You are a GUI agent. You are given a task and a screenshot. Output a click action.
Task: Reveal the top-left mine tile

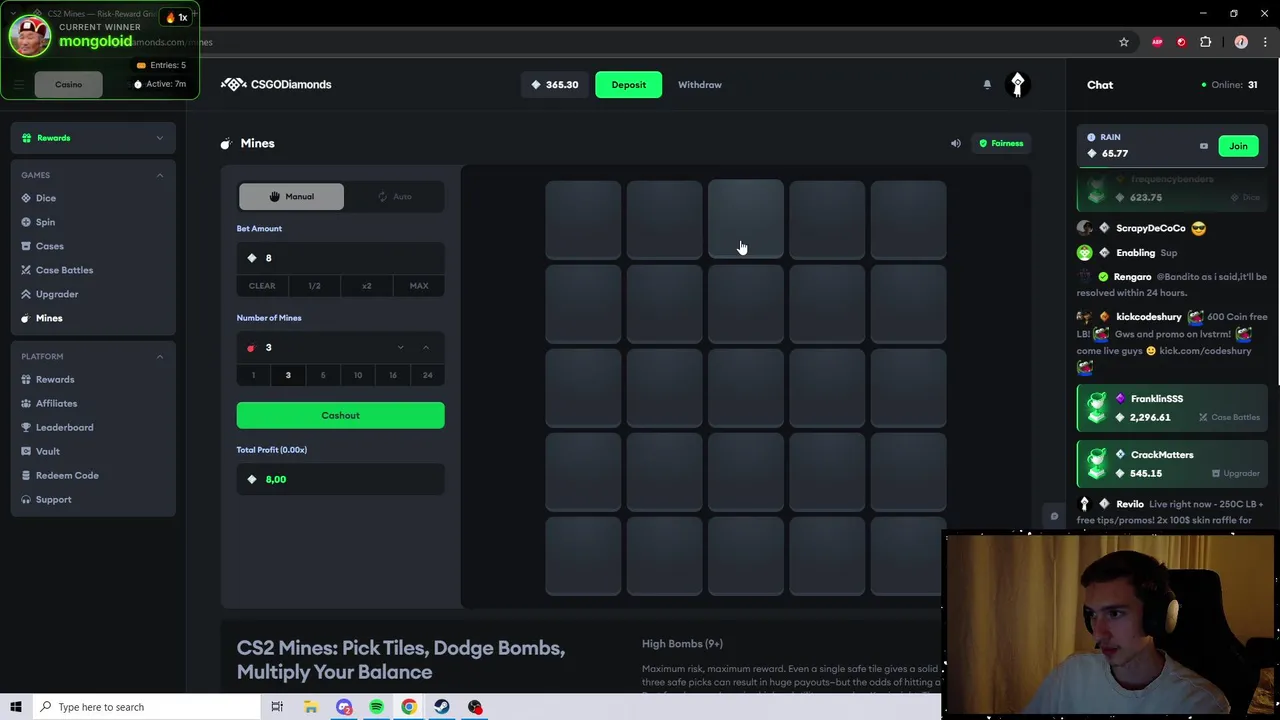click(583, 220)
